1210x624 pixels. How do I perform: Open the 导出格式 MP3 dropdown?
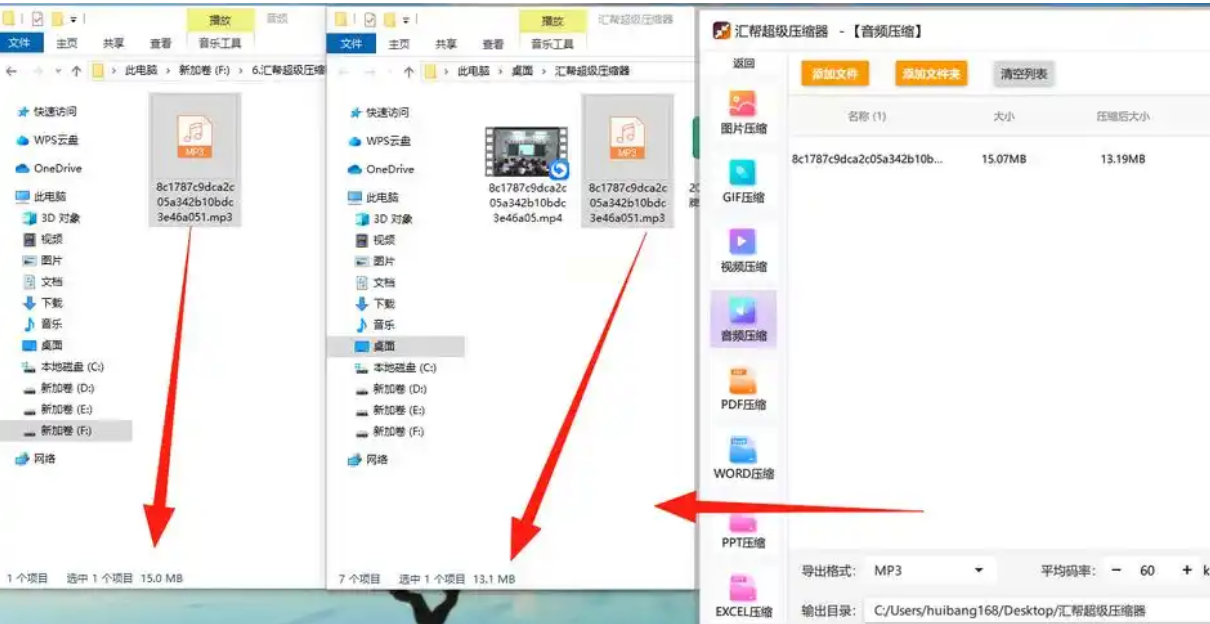(928, 570)
